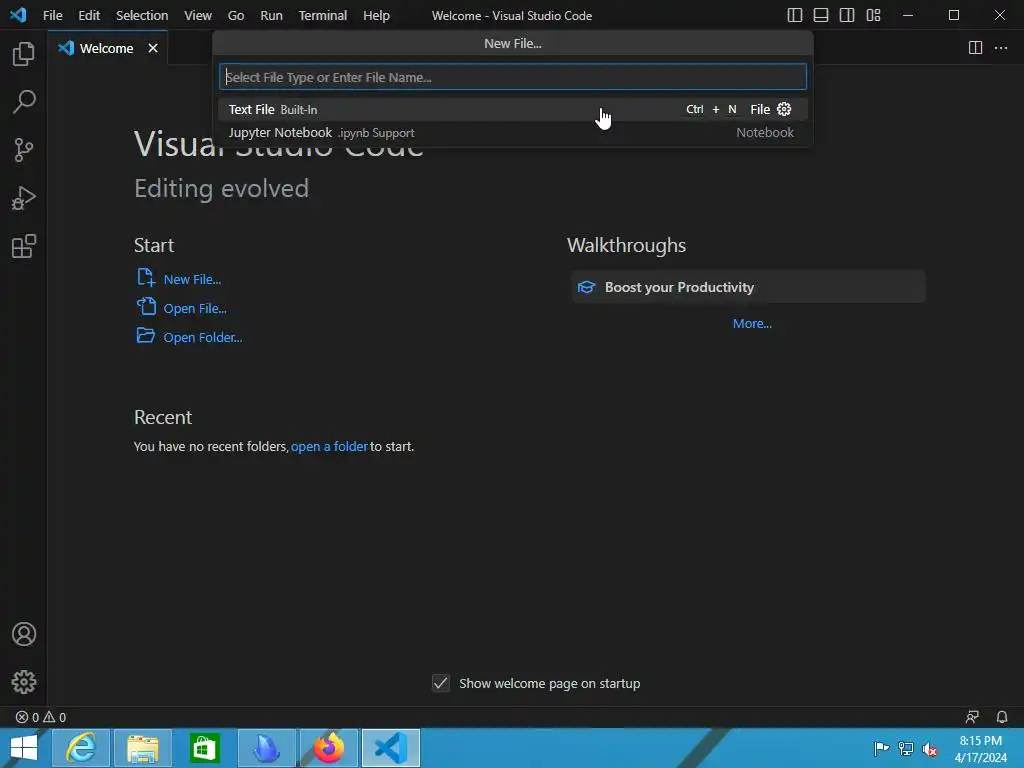Open the Run and Debug view

(x=24, y=198)
